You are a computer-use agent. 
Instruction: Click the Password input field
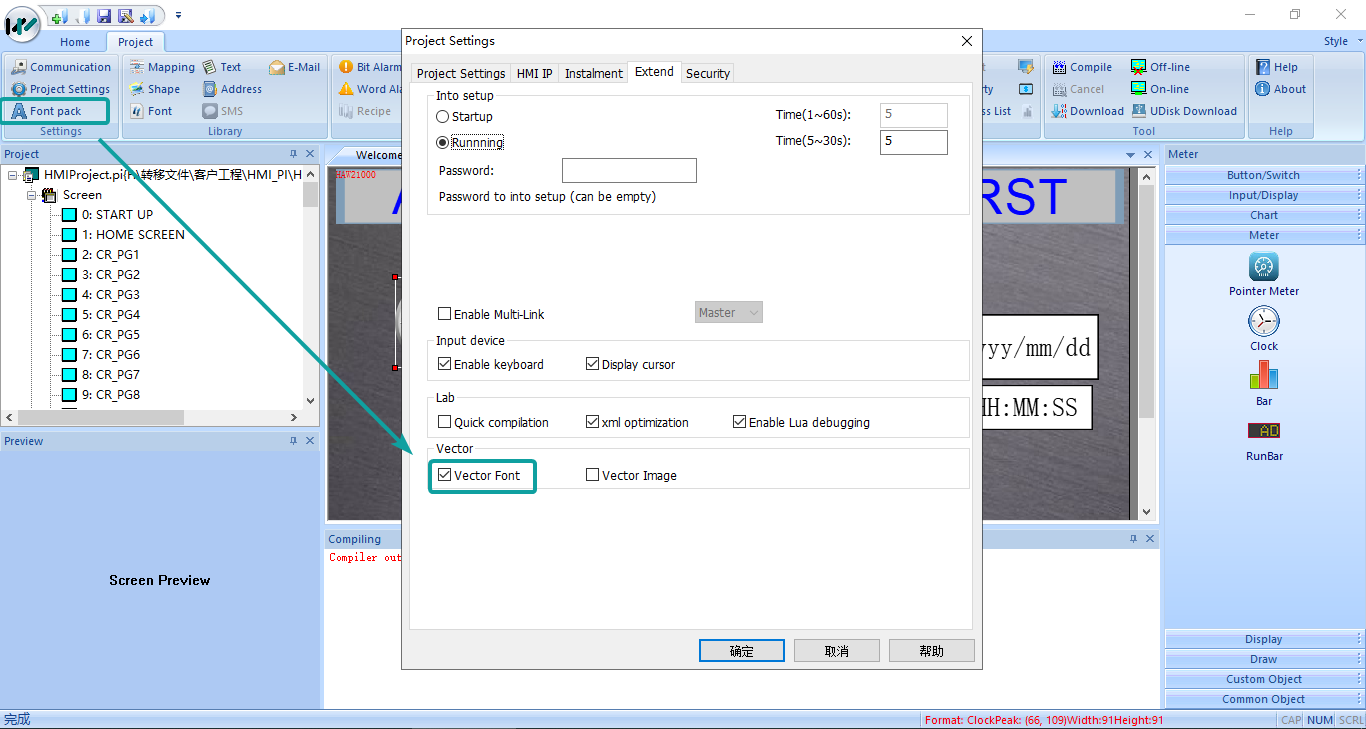(629, 171)
